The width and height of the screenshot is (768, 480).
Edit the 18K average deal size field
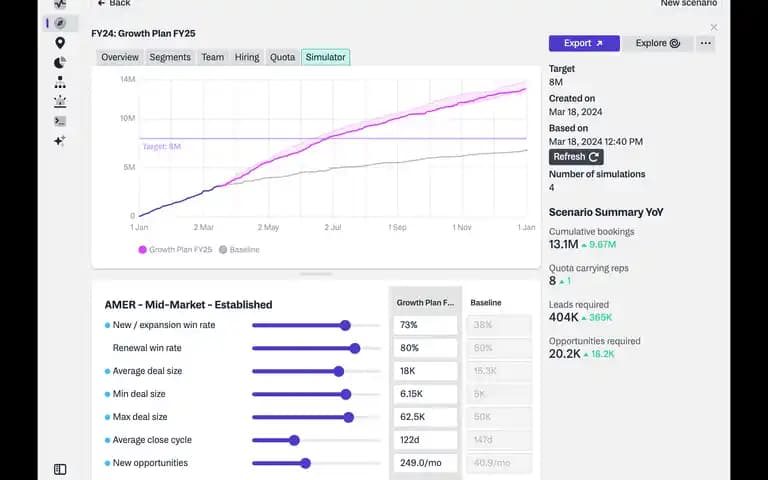(x=425, y=371)
